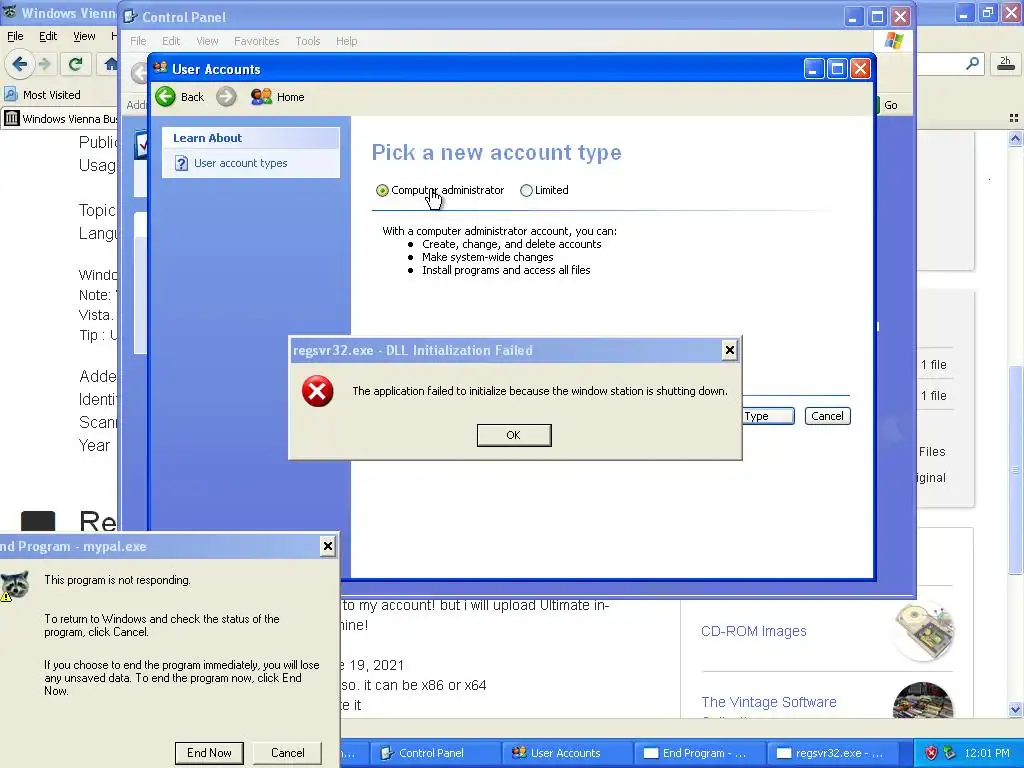Click the green Back arrow in User Accounts
Viewport: 1024px width, 768px height.
coord(165,97)
